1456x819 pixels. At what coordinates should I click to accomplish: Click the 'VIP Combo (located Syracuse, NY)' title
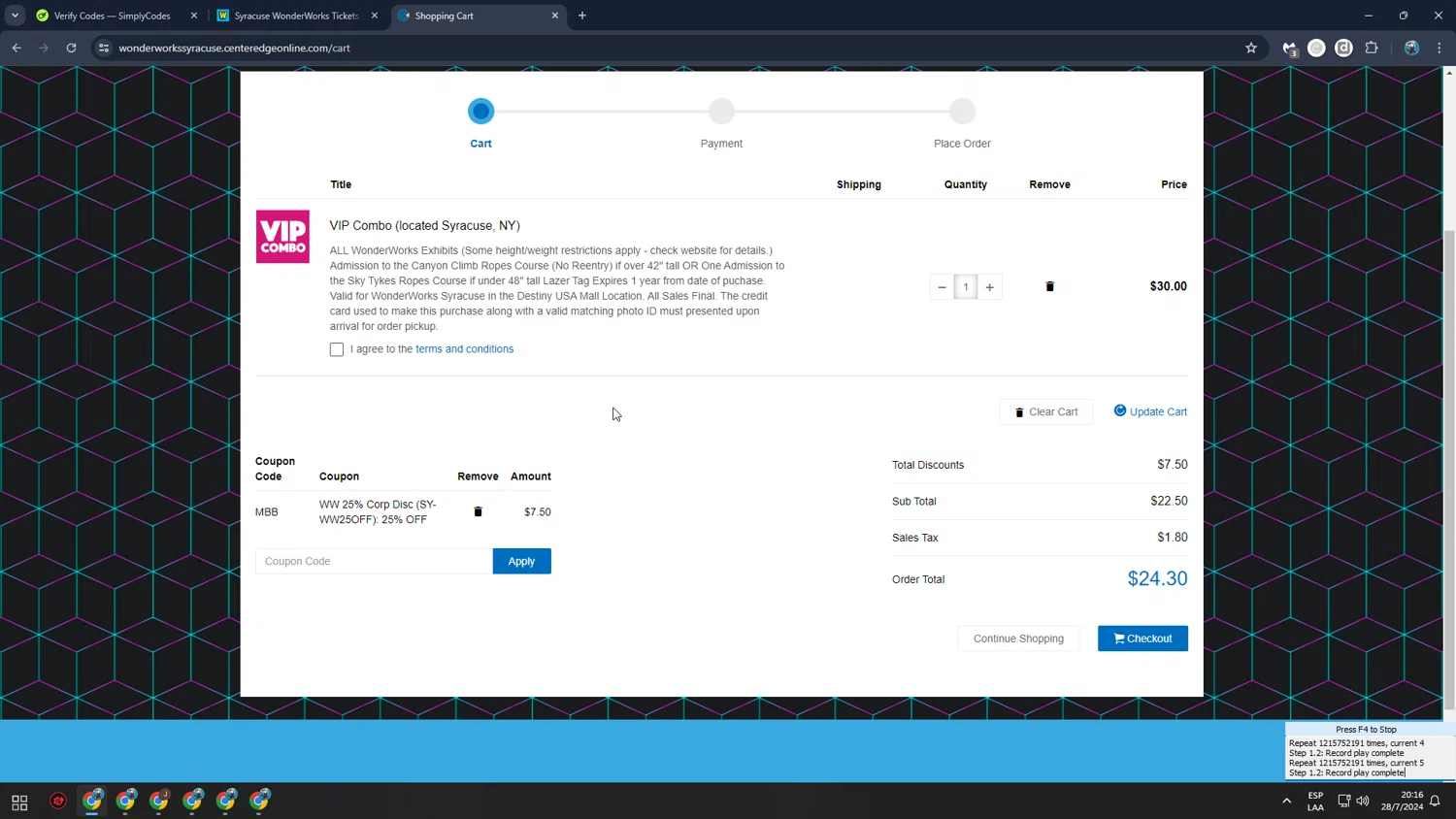[x=425, y=225]
